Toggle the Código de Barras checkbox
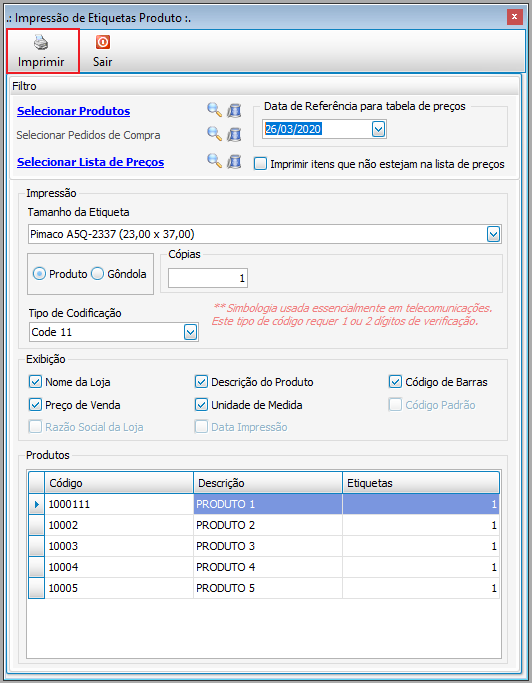Viewport: 532px width, 683px height. 395,382
